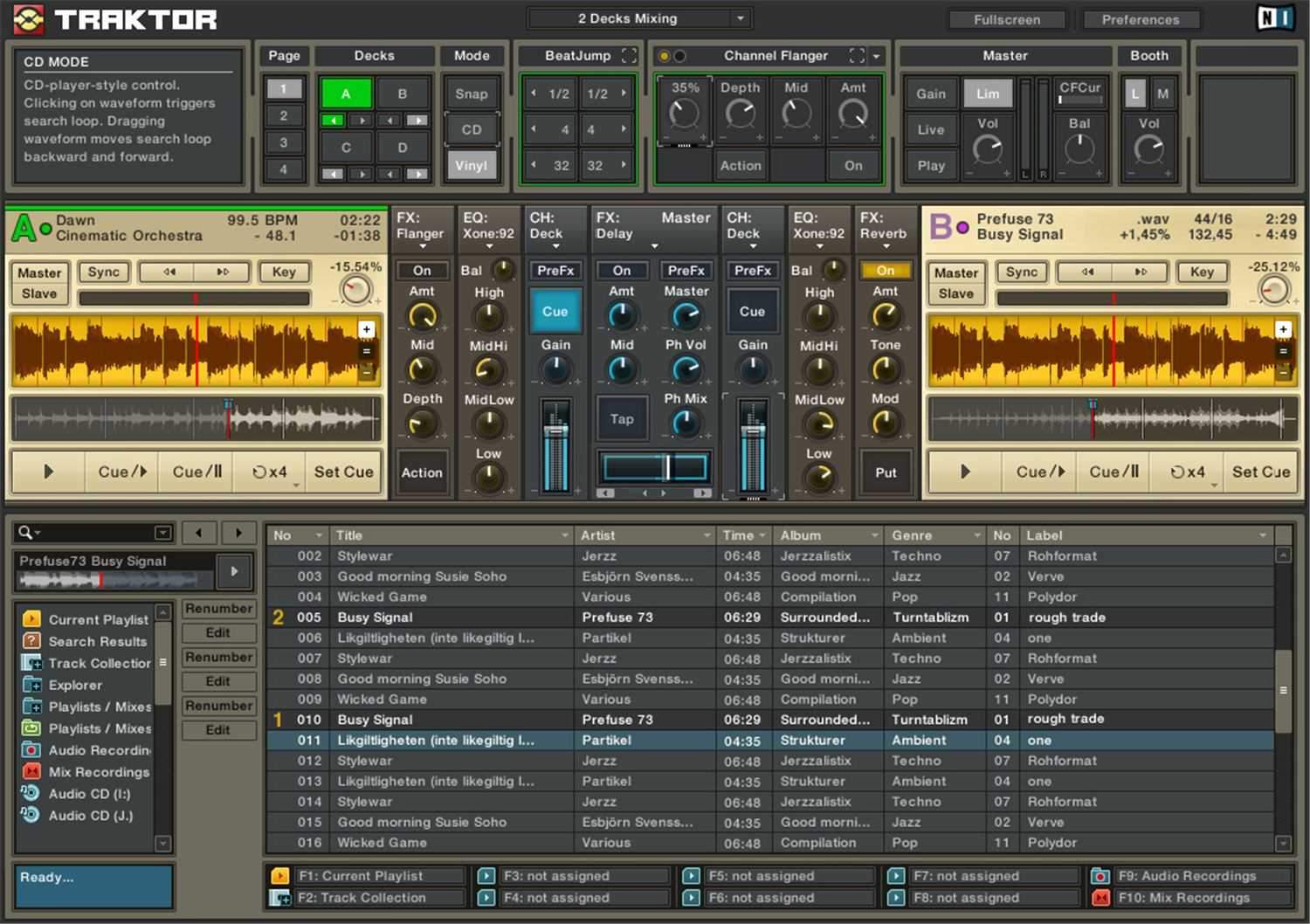Screen dimensions: 1310x924
Task: Open the Genre column dropdown arrow
Action: pos(979,535)
